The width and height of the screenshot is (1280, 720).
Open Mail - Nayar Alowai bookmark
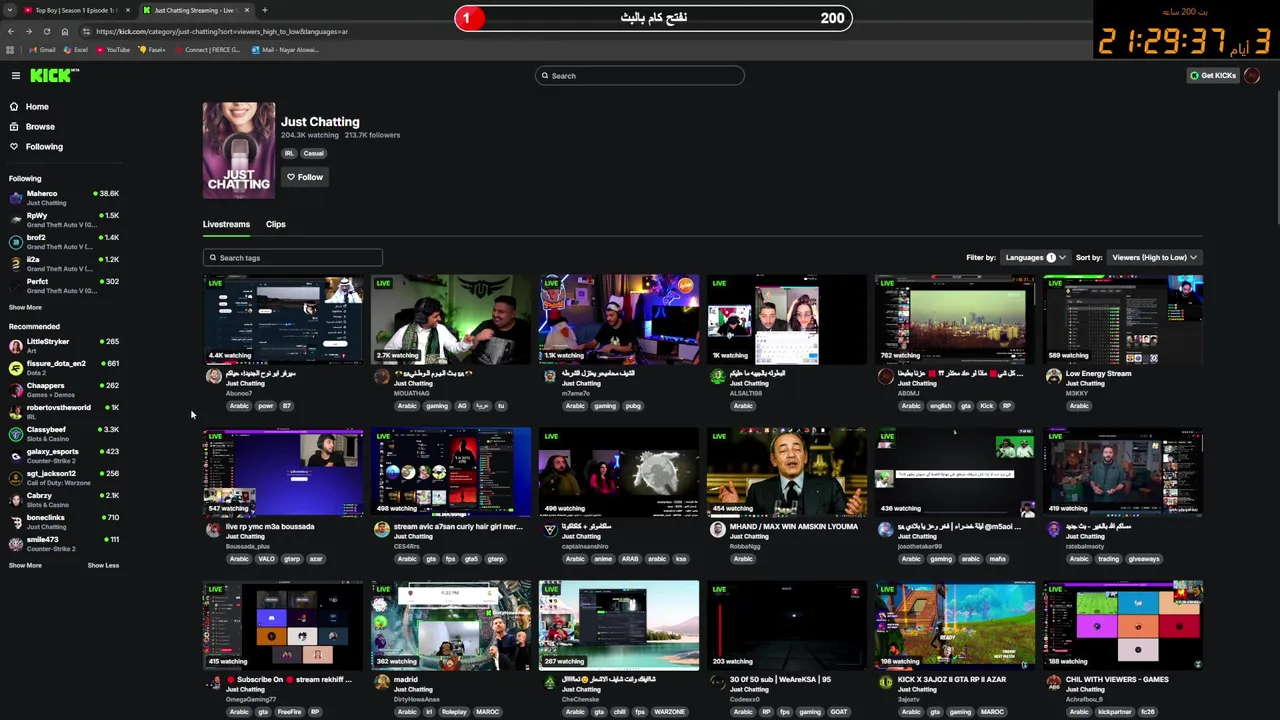[x=284, y=50]
